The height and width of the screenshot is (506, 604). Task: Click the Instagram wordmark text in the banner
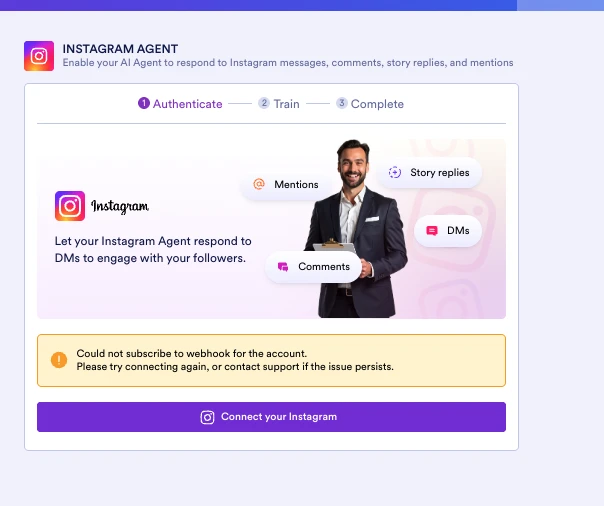point(119,207)
